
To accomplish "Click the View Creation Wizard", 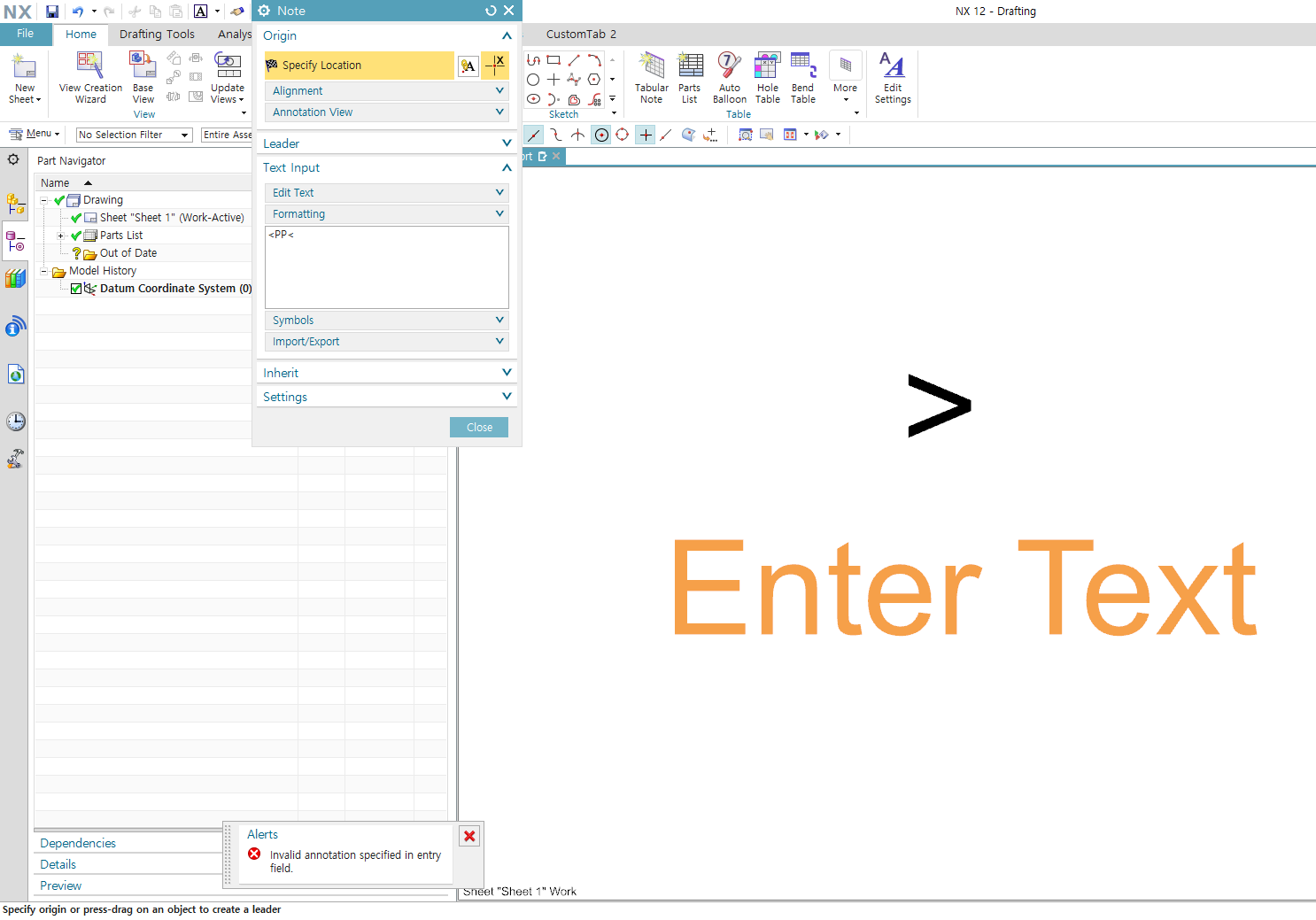I will coord(89,77).
